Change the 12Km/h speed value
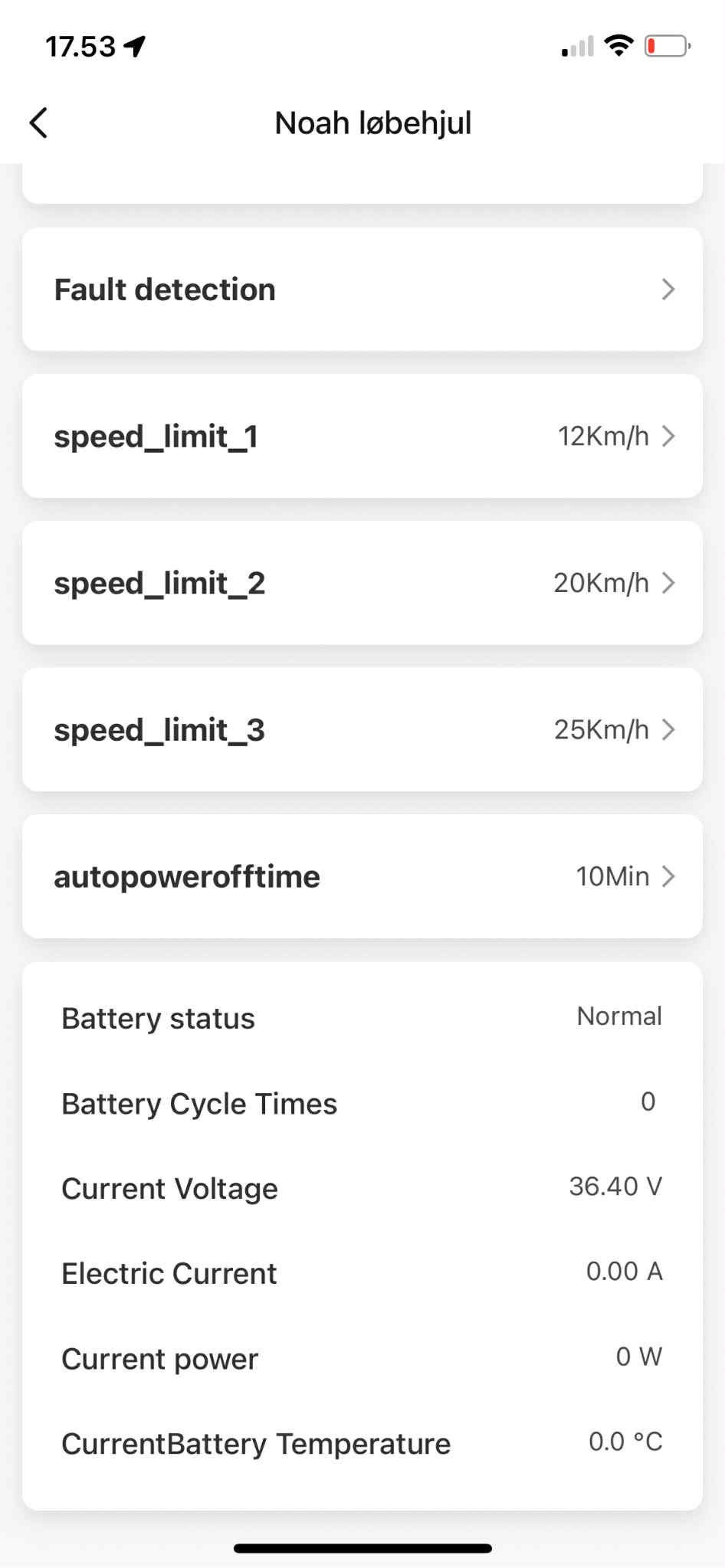This screenshot has height=1568, width=725. [603, 437]
